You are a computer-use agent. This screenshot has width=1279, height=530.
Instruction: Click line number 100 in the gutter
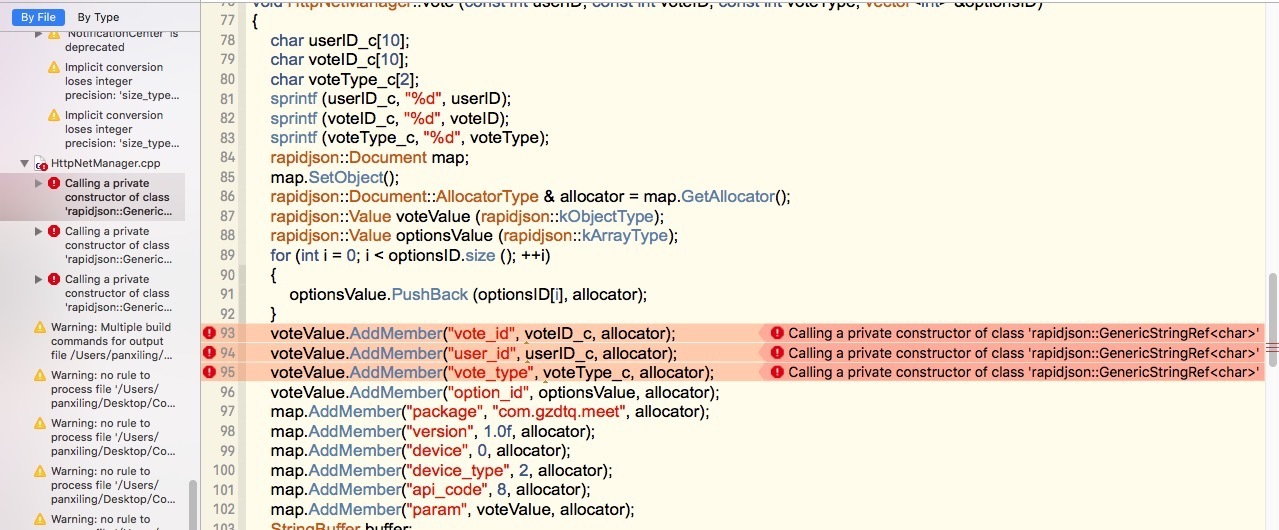225,470
